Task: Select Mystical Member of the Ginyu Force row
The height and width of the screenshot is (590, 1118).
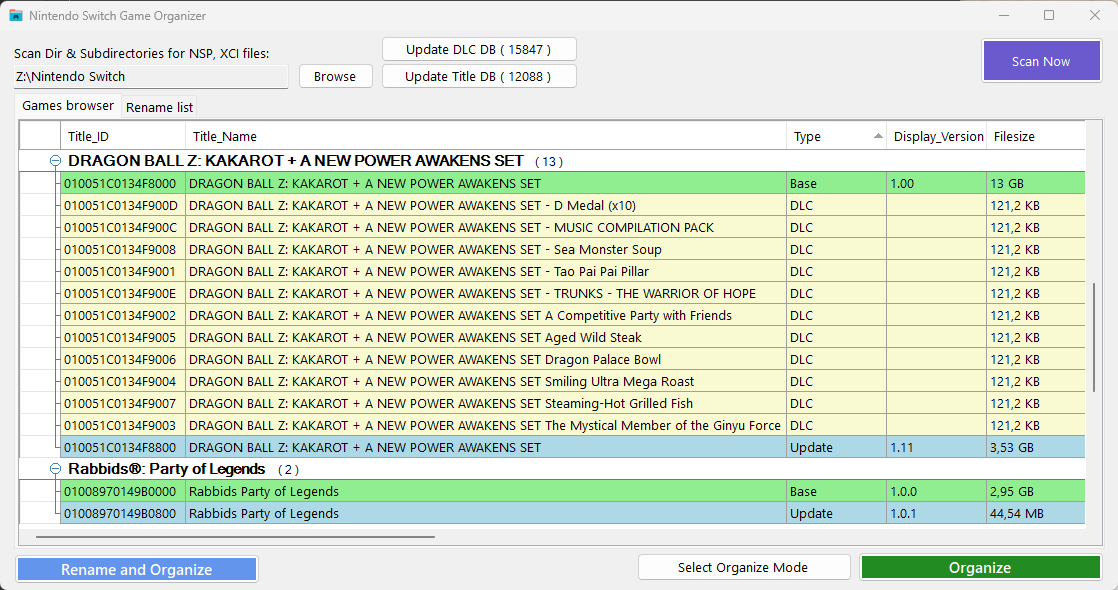Action: pyautogui.click(x=573, y=425)
